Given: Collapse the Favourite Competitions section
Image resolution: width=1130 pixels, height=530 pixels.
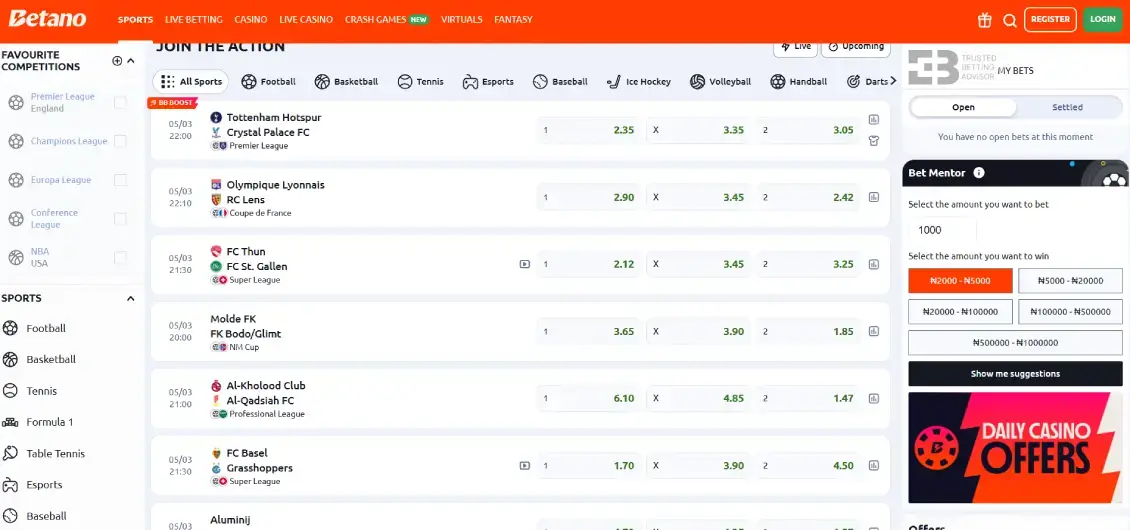Looking at the screenshot, I should [x=131, y=61].
